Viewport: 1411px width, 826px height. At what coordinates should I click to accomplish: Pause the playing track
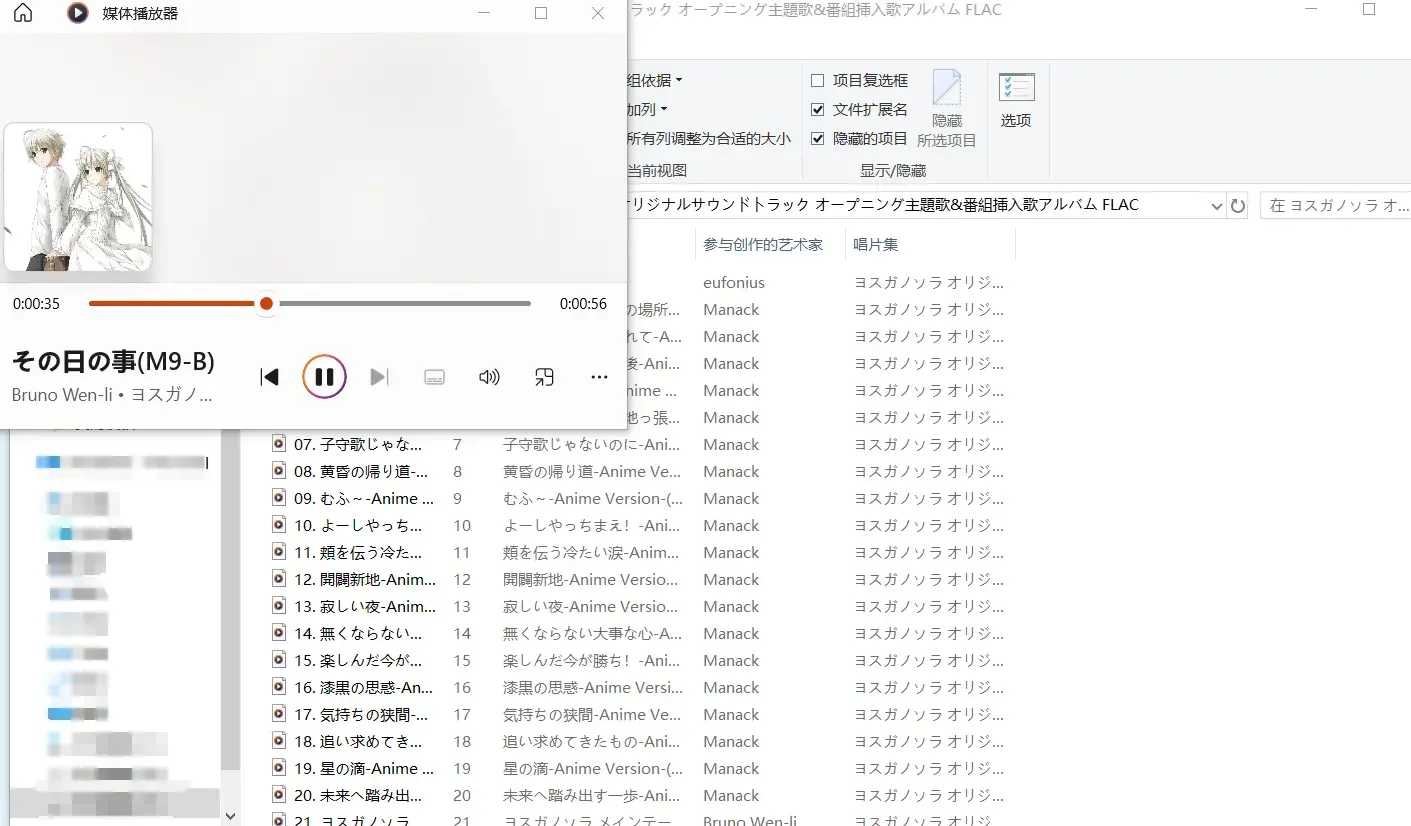pyautogui.click(x=324, y=377)
